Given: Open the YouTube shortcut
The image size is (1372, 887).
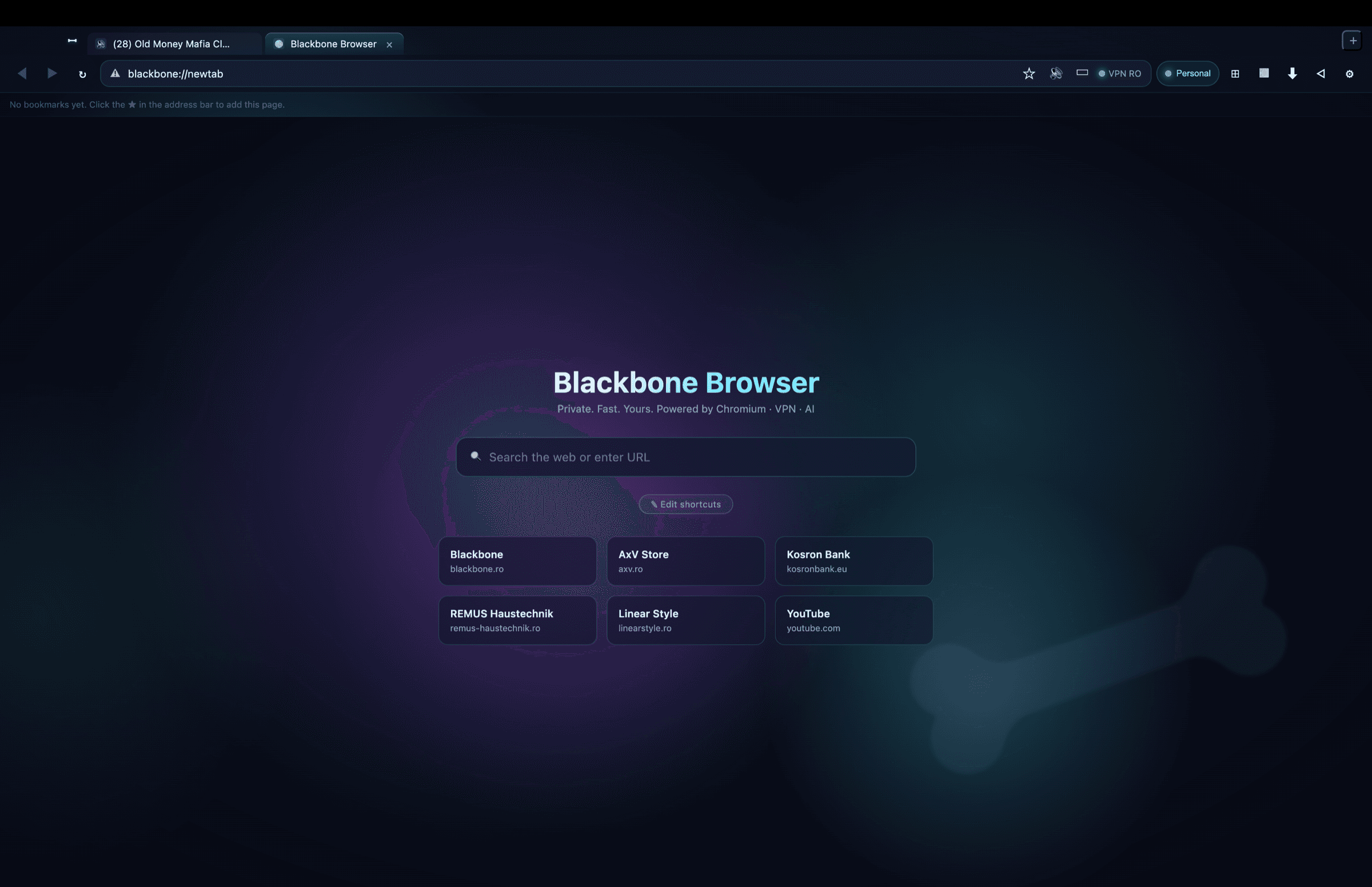Looking at the screenshot, I should (x=854, y=620).
